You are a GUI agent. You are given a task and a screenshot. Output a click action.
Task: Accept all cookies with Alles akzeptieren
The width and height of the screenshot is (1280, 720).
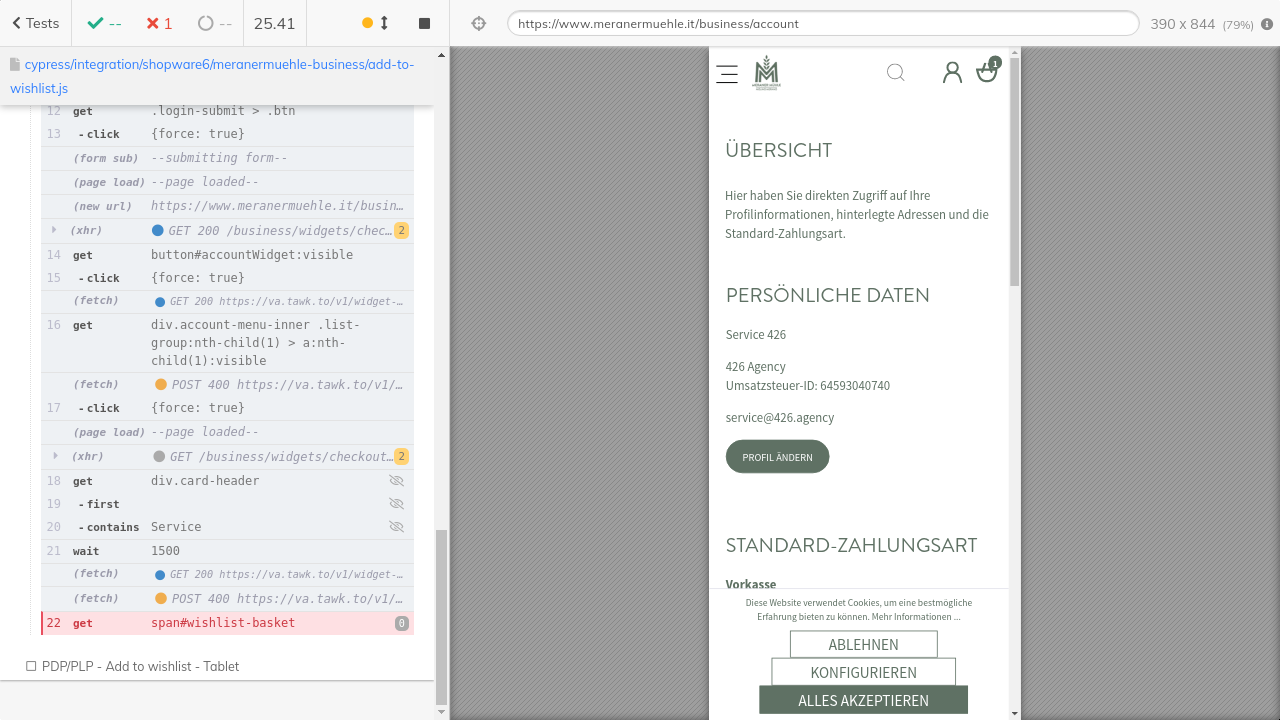pyautogui.click(x=863, y=700)
